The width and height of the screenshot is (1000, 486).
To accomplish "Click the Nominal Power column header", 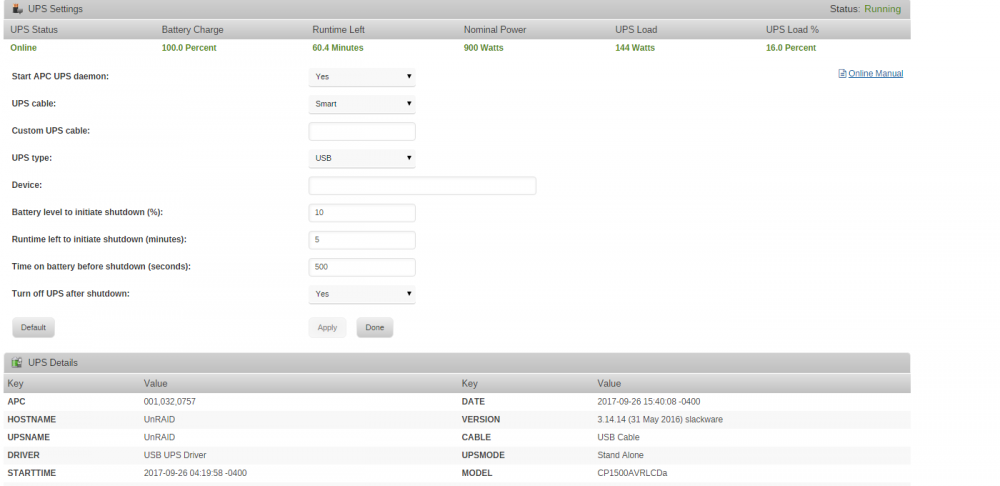I will (x=495, y=29).
